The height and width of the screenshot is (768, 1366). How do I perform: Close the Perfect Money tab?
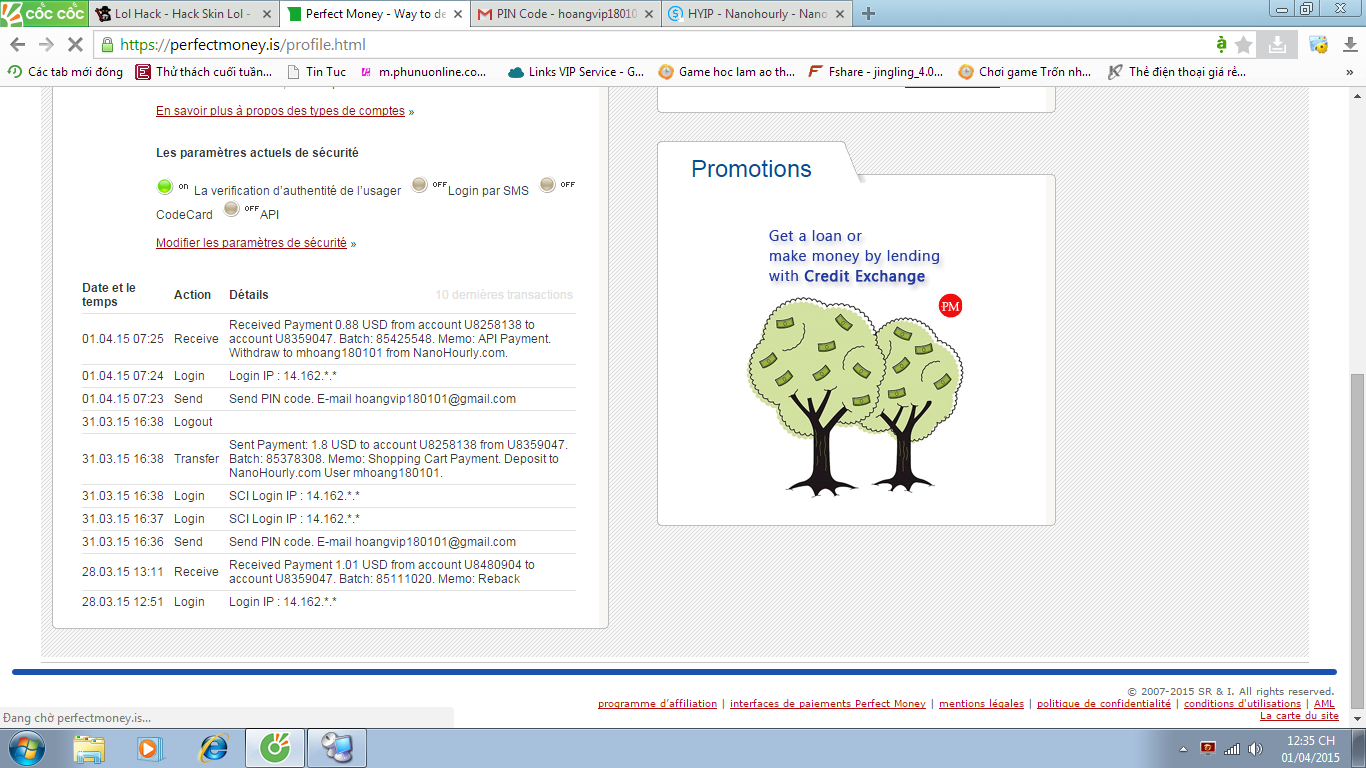[x=458, y=14]
